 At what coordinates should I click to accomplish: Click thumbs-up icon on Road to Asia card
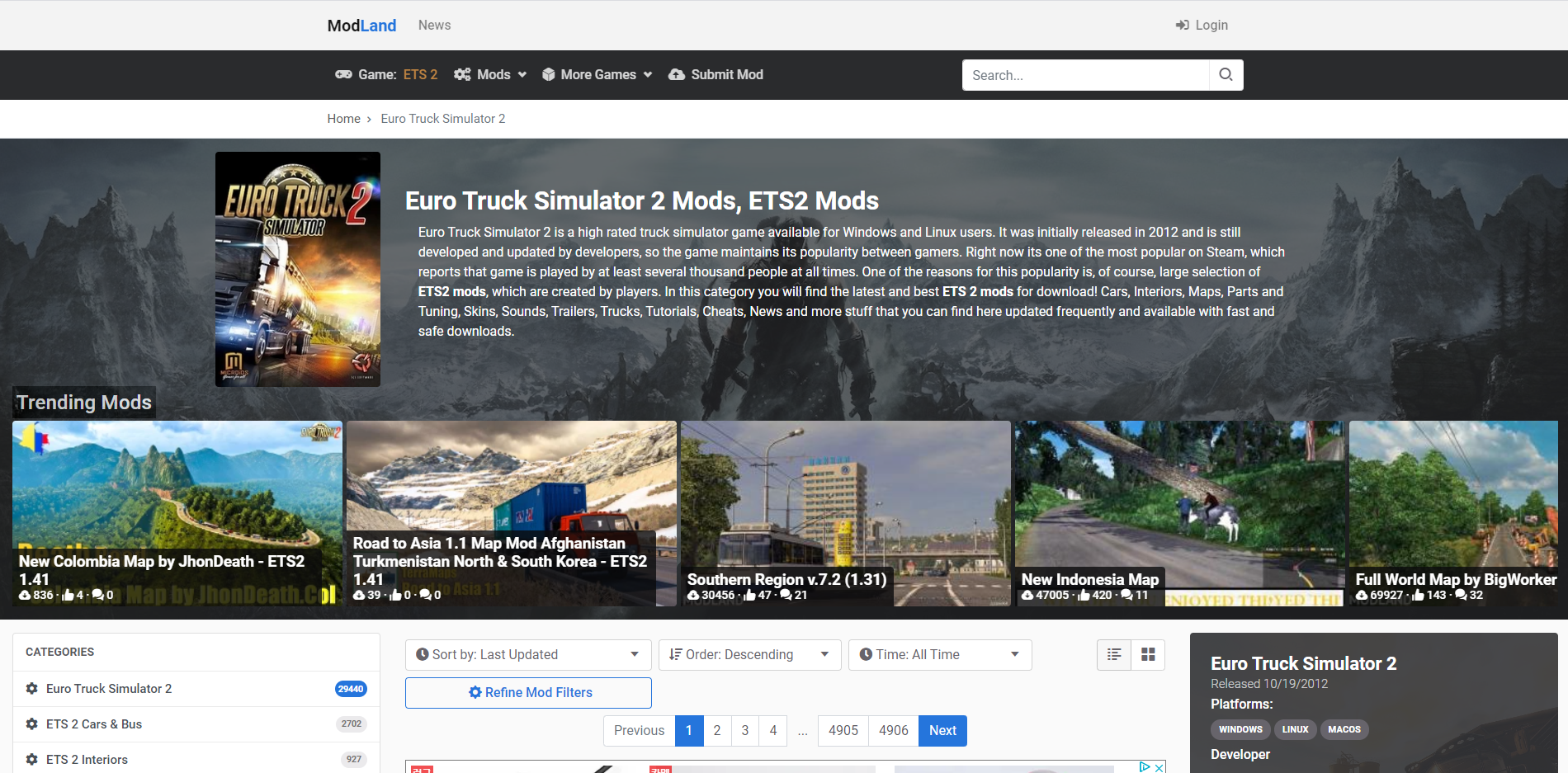(x=396, y=595)
